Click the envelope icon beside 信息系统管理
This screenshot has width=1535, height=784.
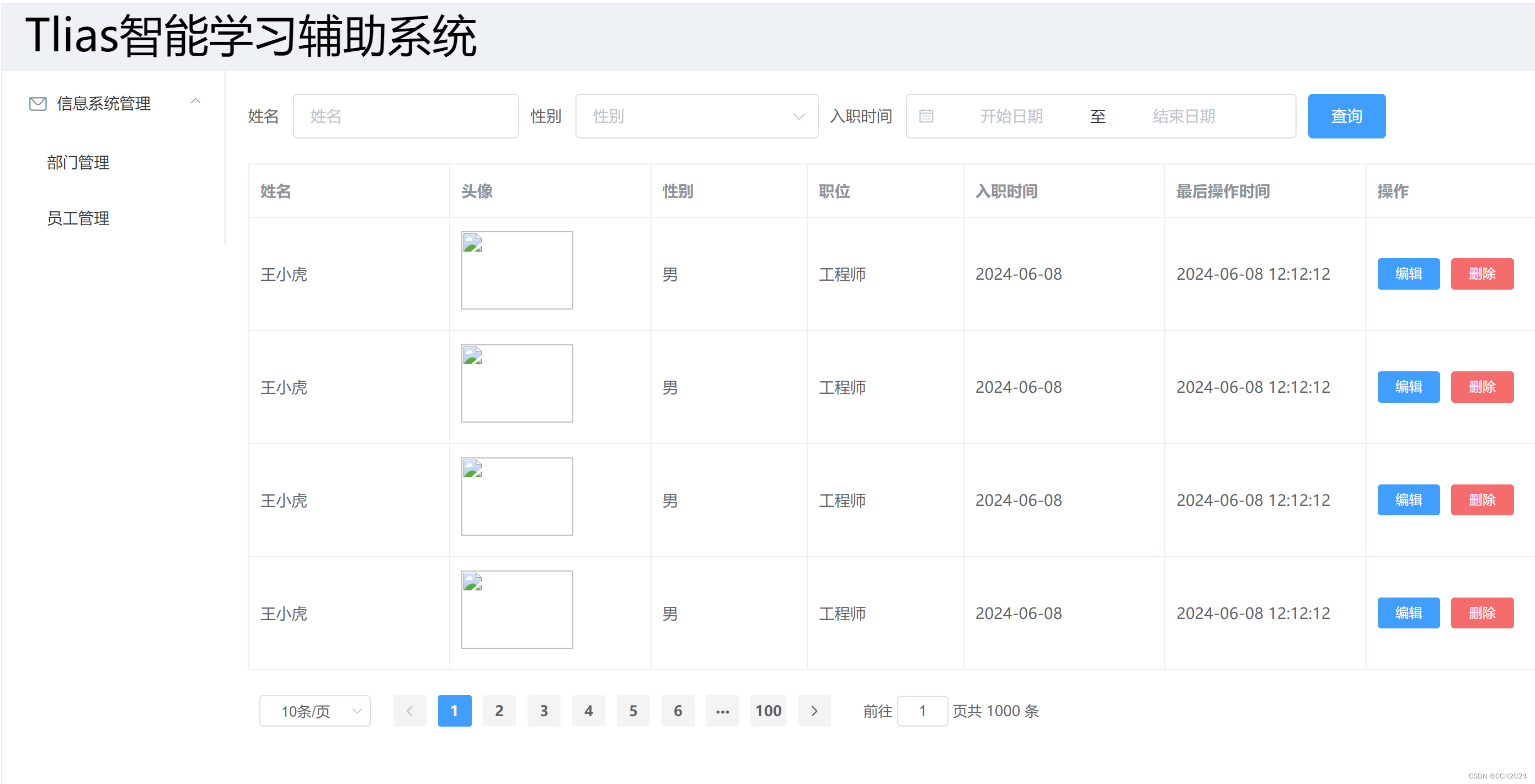tap(38, 104)
